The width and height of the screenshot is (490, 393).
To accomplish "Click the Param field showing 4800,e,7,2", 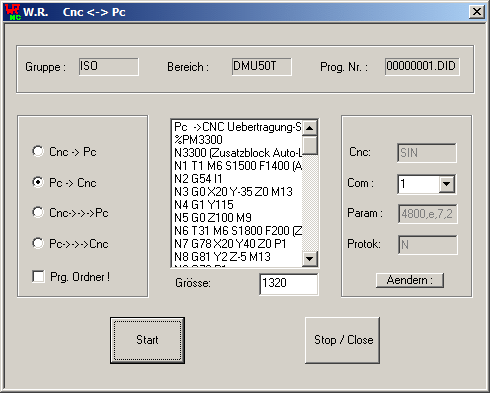I will [x=428, y=214].
